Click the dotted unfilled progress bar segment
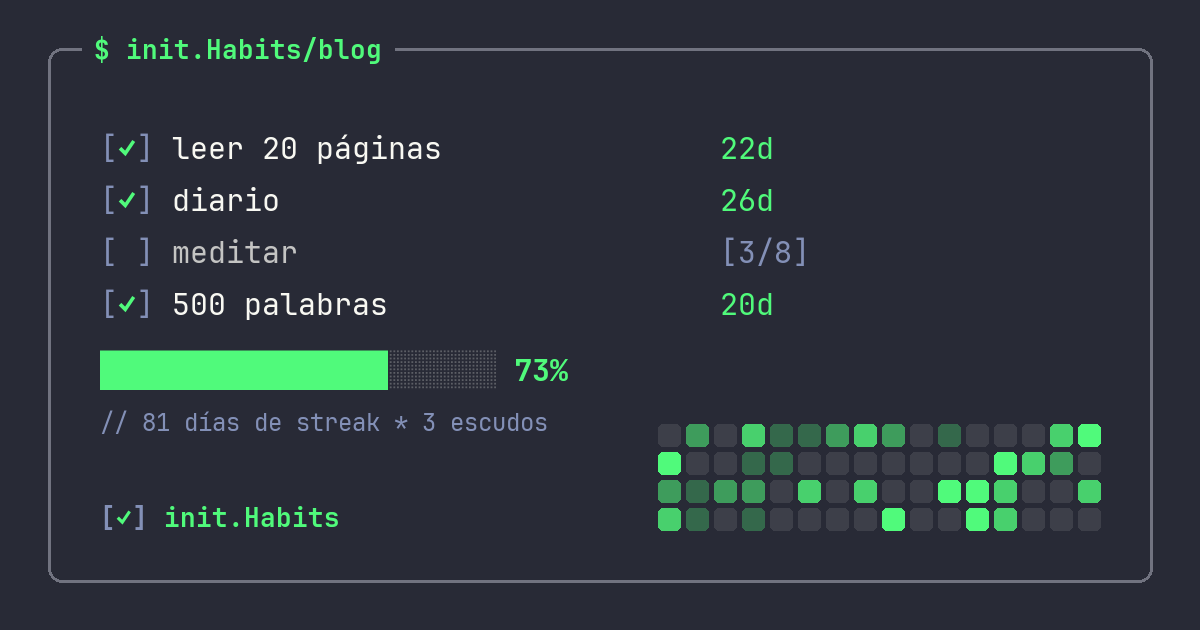 pos(442,370)
